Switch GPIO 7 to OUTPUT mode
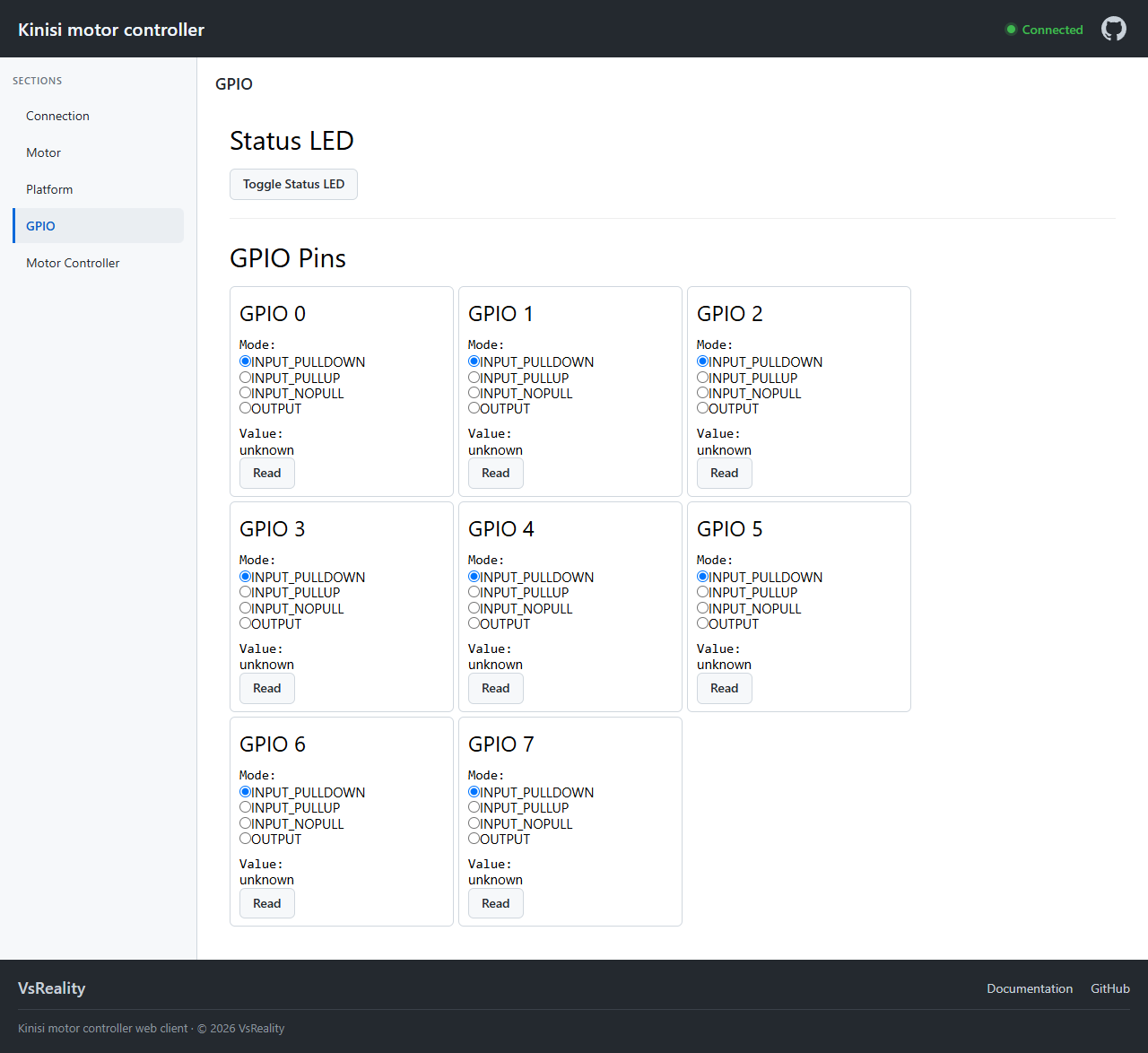This screenshot has width=1148, height=1053. 474,839
